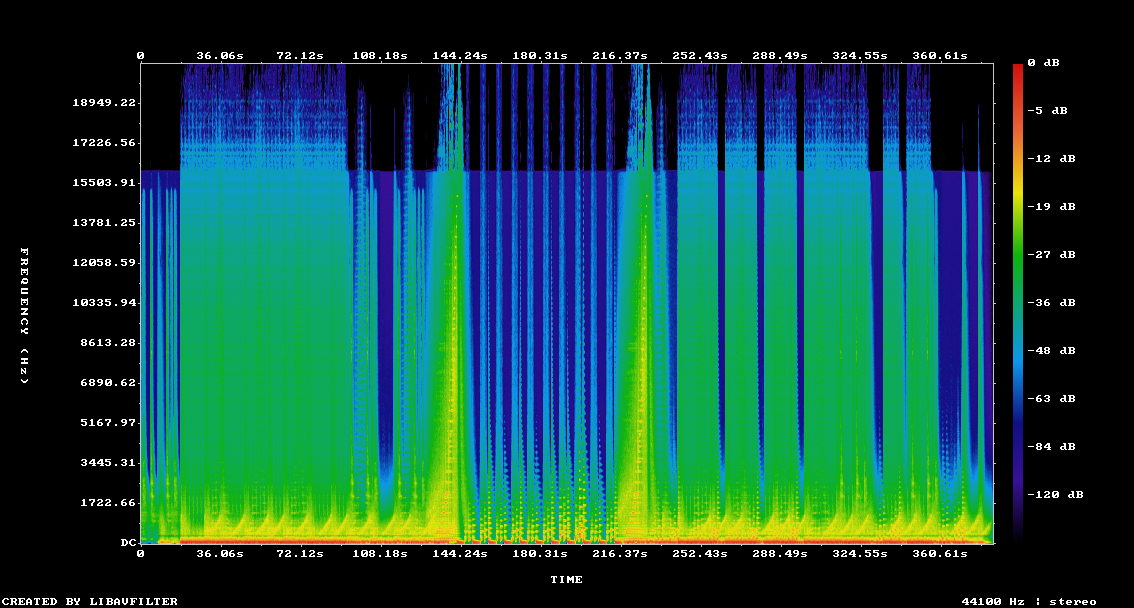Click the 144.24s marker on top time axis
Viewport: 1134px width, 608px height.
coord(459,56)
